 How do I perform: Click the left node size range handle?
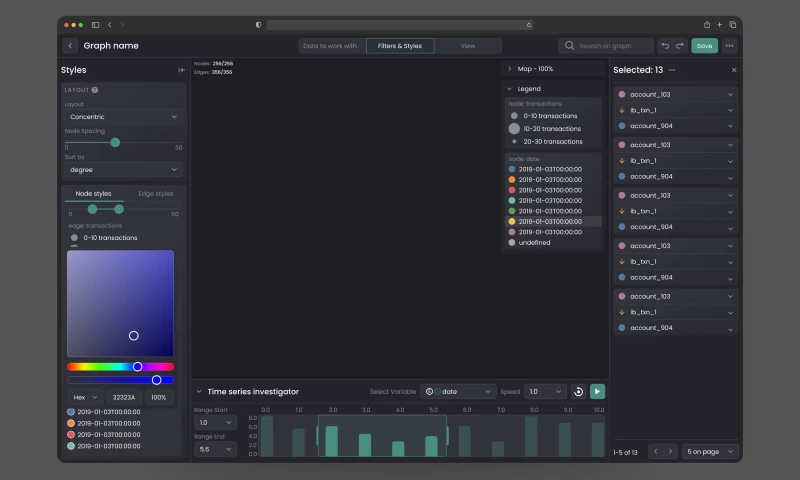(92, 209)
